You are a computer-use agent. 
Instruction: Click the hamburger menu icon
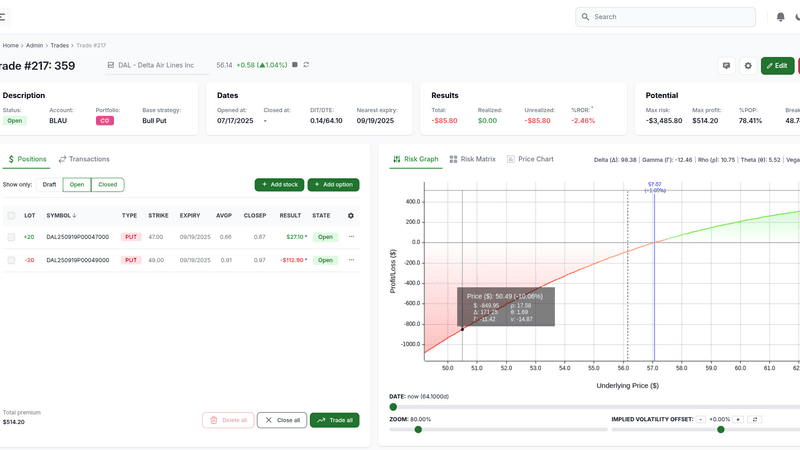tap(3, 17)
